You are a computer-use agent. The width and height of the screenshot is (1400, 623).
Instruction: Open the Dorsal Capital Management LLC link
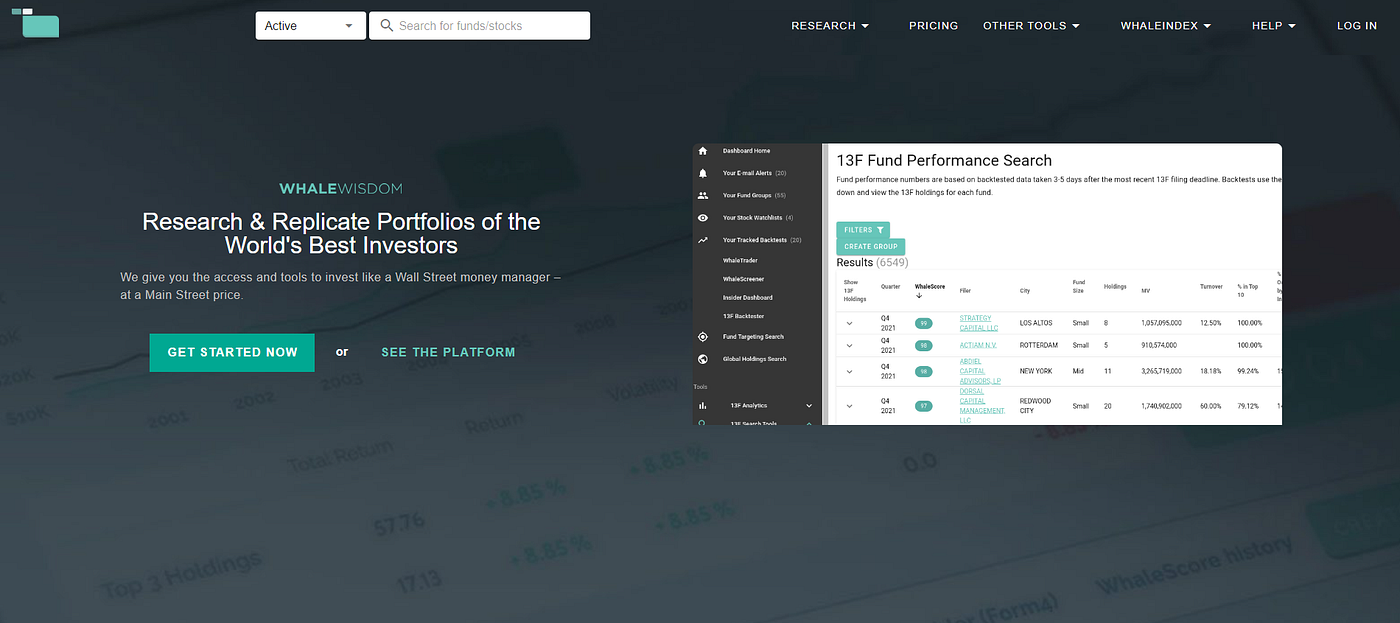point(982,406)
